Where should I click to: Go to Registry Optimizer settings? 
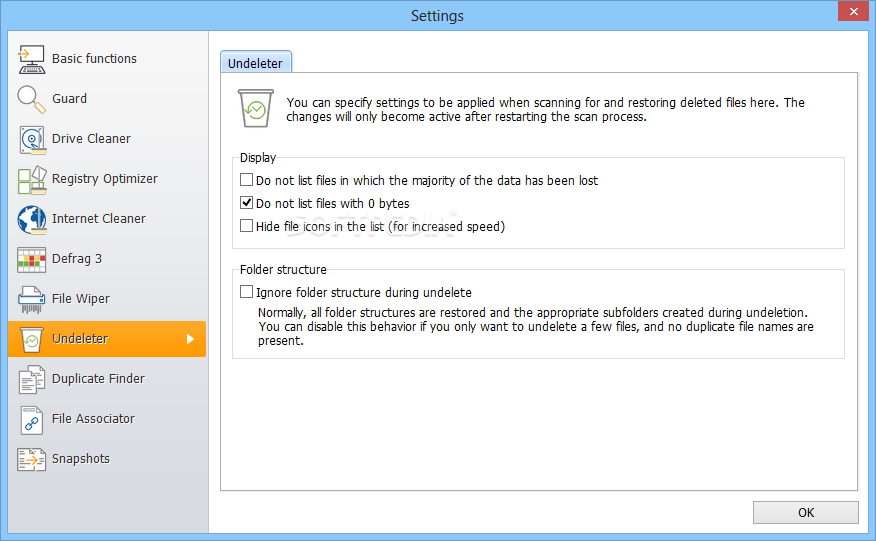point(104,179)
